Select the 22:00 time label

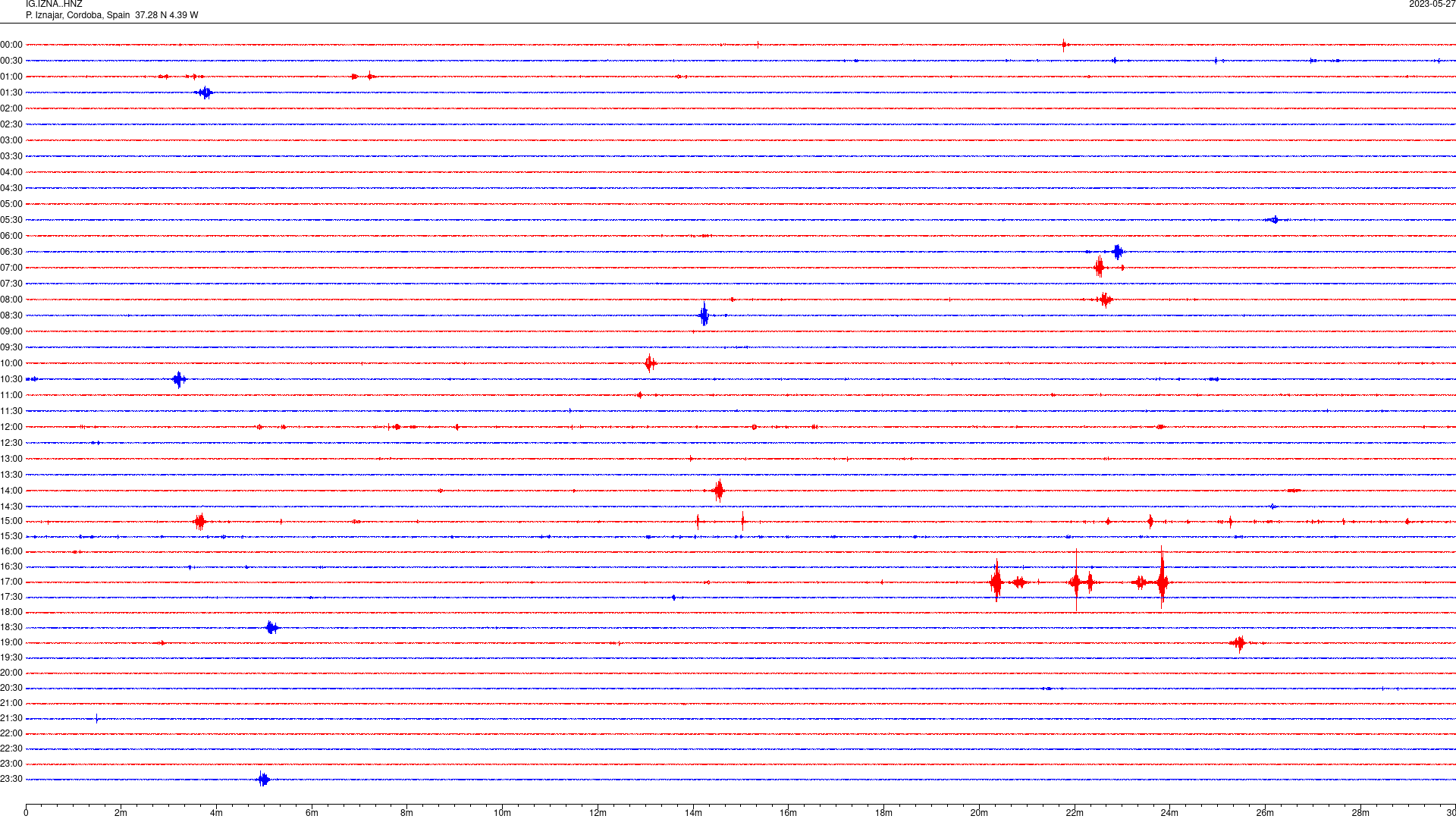[11, 733]
